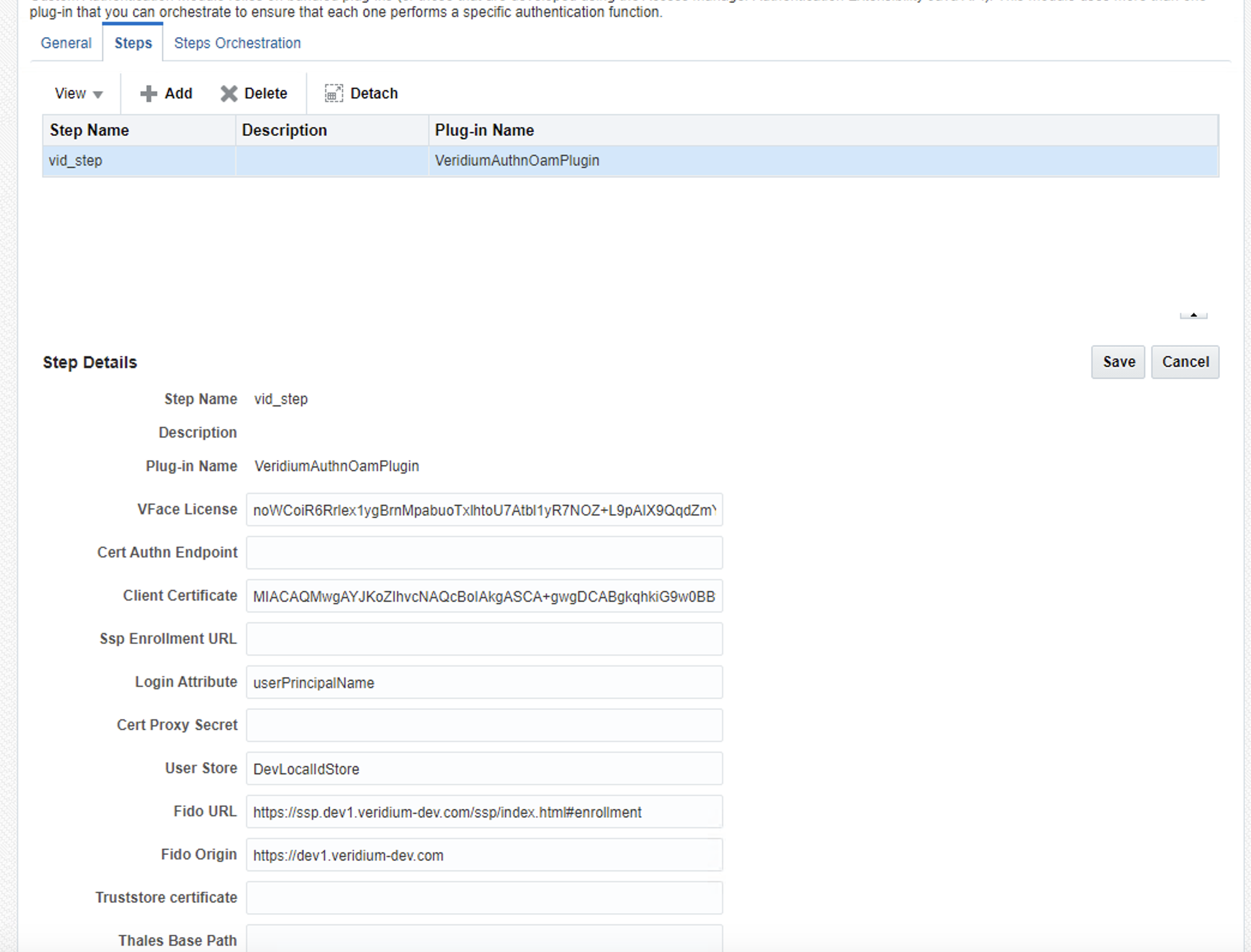Click the Cert Proxy Secret field
Image resolution: width=1251 pixels, height=952 pixels.
(x=484, y=725)
